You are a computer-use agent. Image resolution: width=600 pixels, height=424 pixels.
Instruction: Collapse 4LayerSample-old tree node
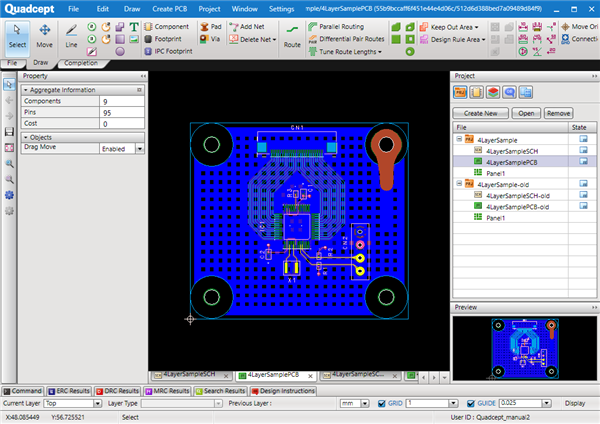[x=459, y=184]
